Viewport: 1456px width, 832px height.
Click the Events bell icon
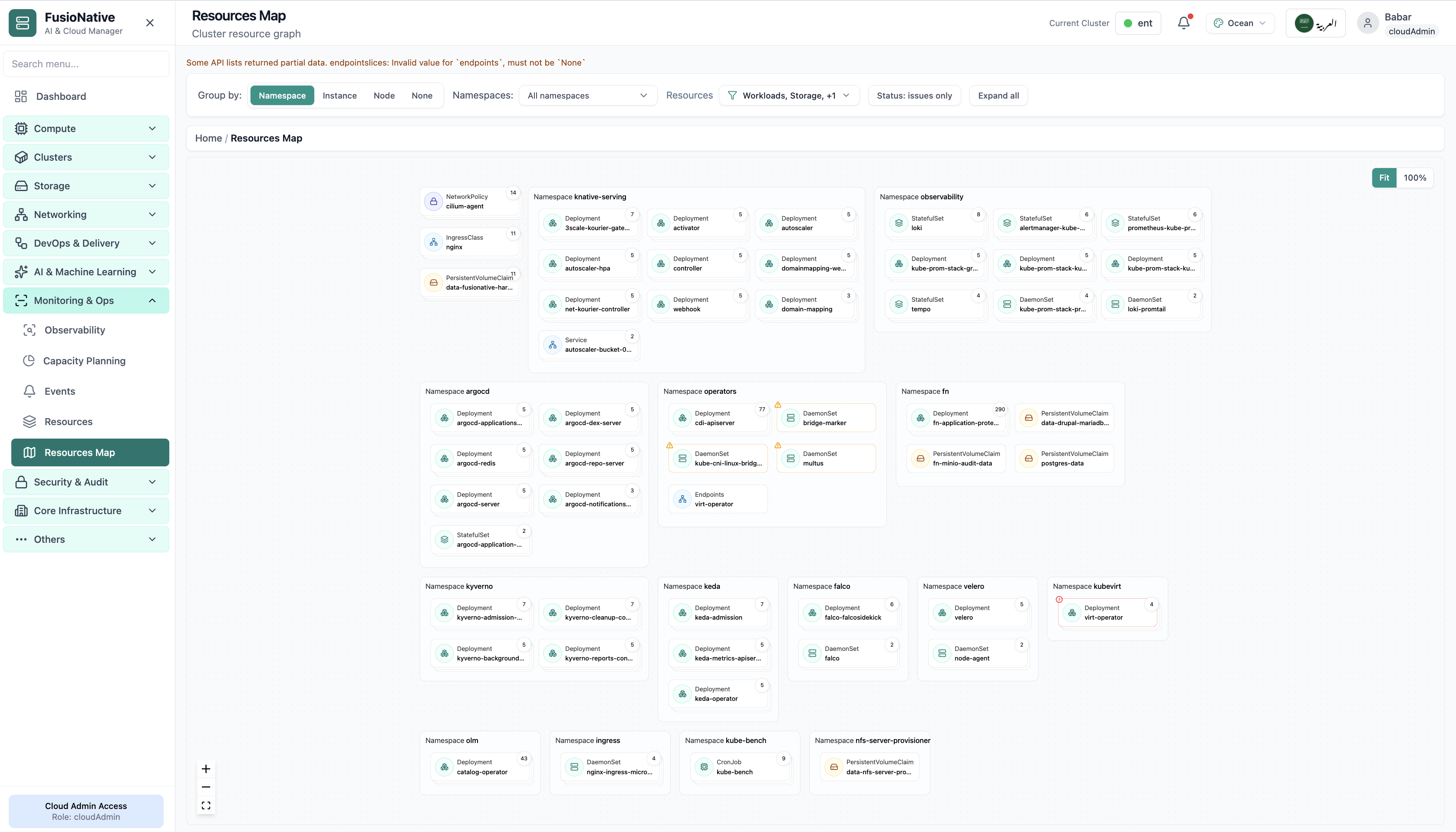30,391
